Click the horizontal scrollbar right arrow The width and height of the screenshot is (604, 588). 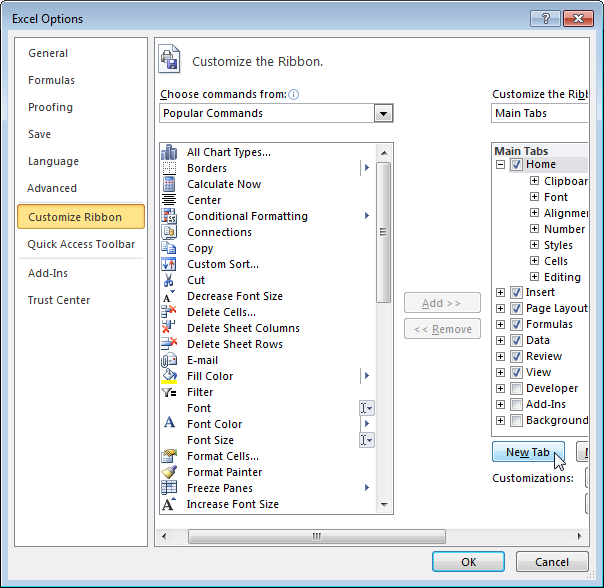pos(579,536)
